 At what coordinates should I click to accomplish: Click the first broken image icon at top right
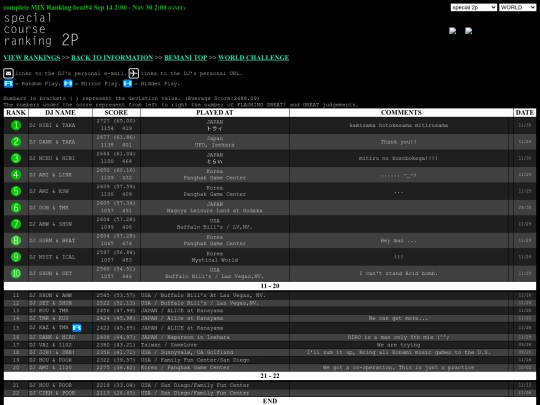(453, 31)
